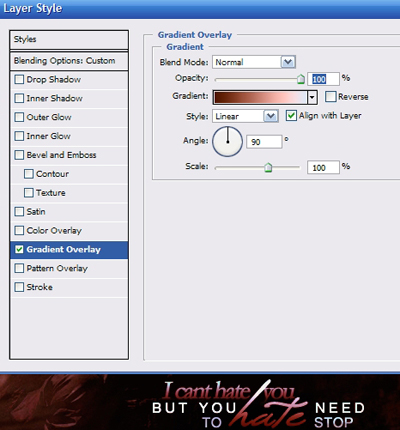Click the Opacity slider handle
The image size is (400, 430).
[301, 79]
